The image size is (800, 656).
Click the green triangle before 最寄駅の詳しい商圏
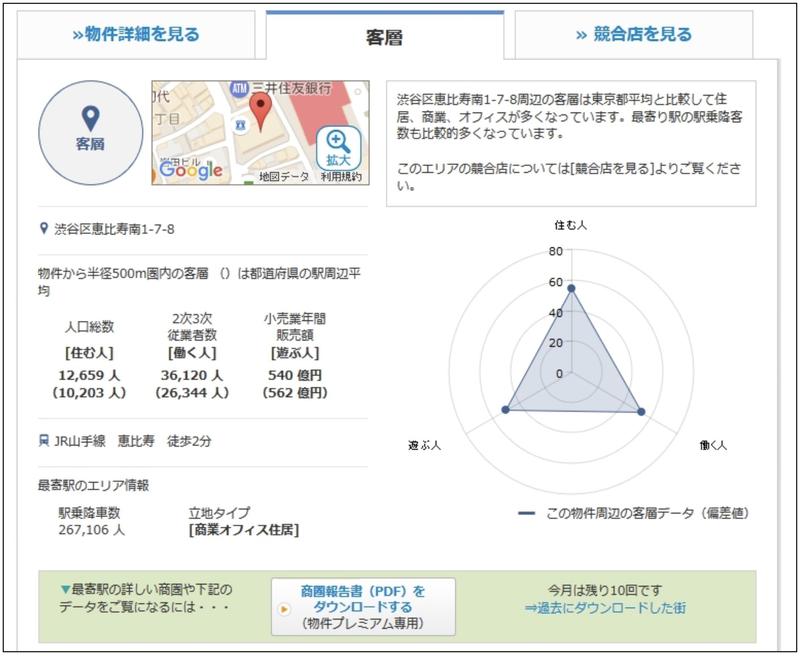[x=65, y=590]
